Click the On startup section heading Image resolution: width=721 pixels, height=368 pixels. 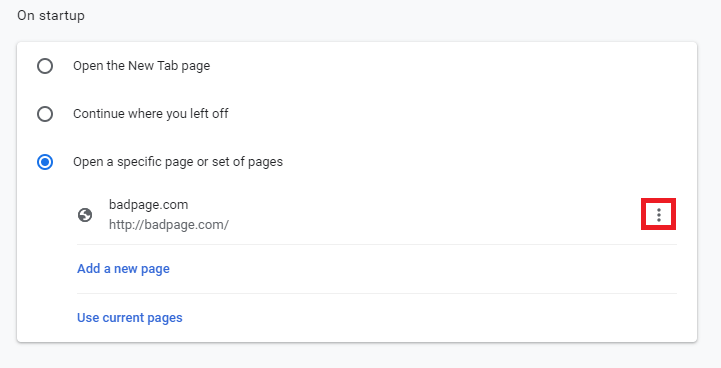[x=51, y=16]
